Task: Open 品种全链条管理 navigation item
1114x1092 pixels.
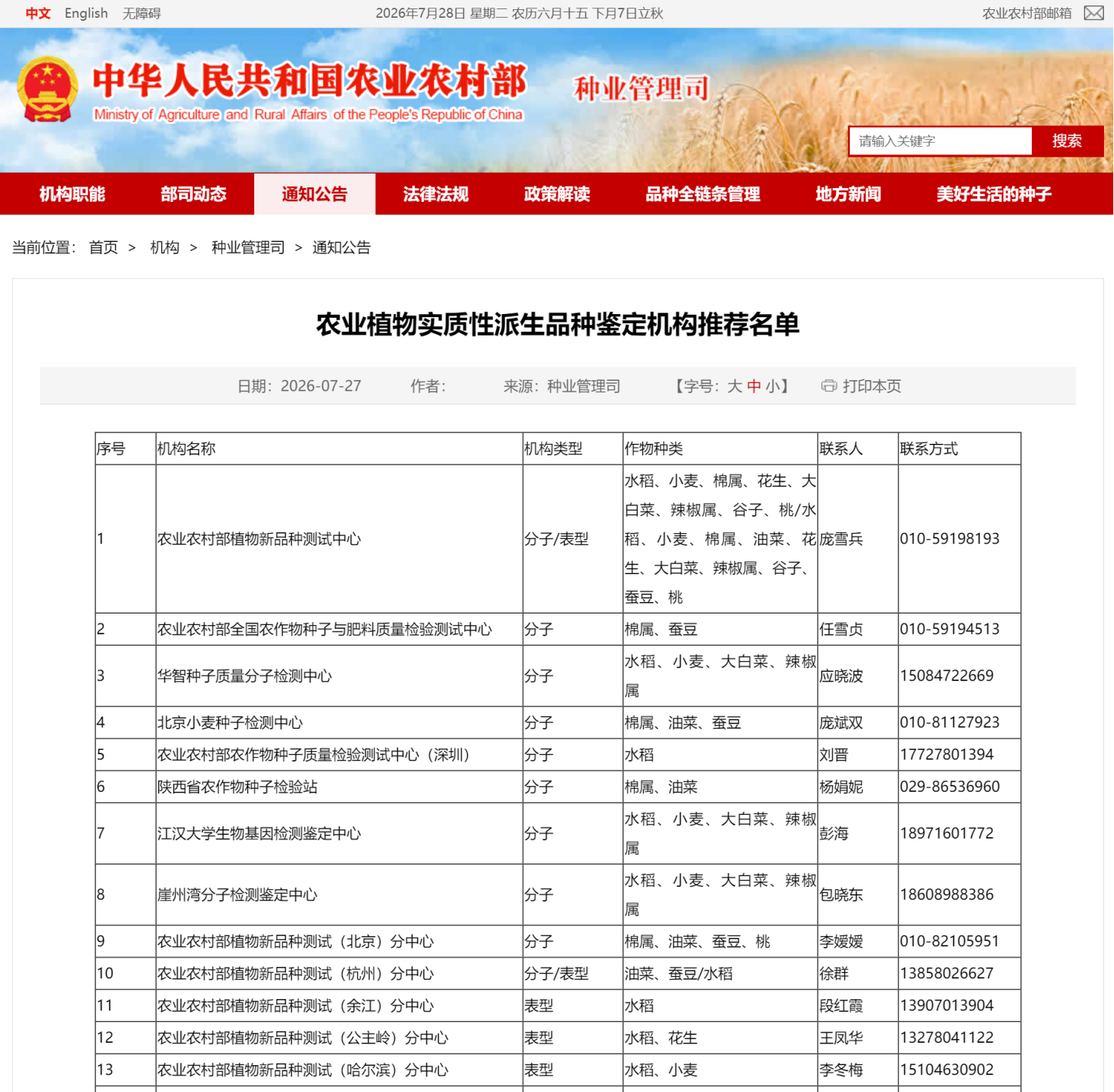Action: (703, 194)
